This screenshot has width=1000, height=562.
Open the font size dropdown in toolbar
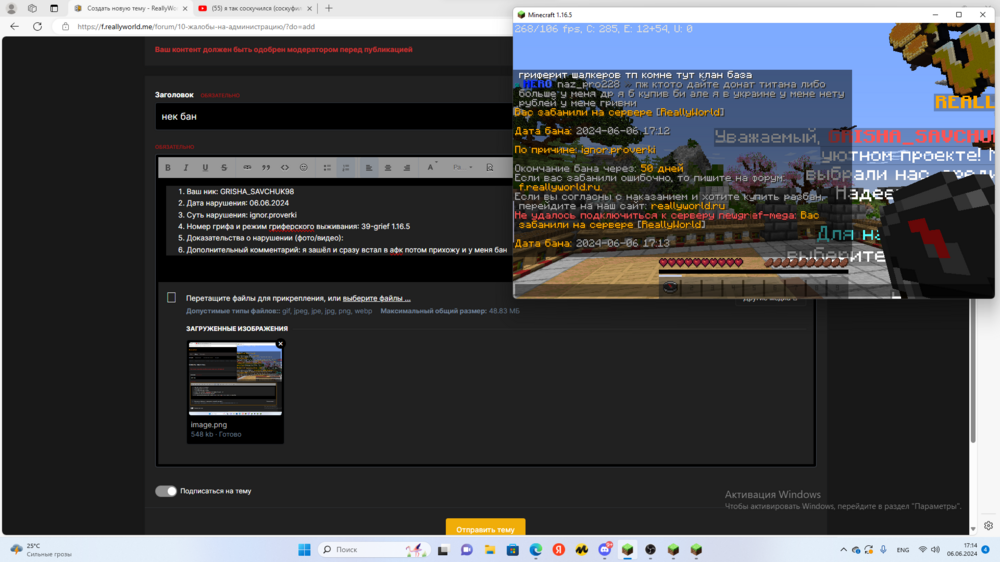coord(462,168)
